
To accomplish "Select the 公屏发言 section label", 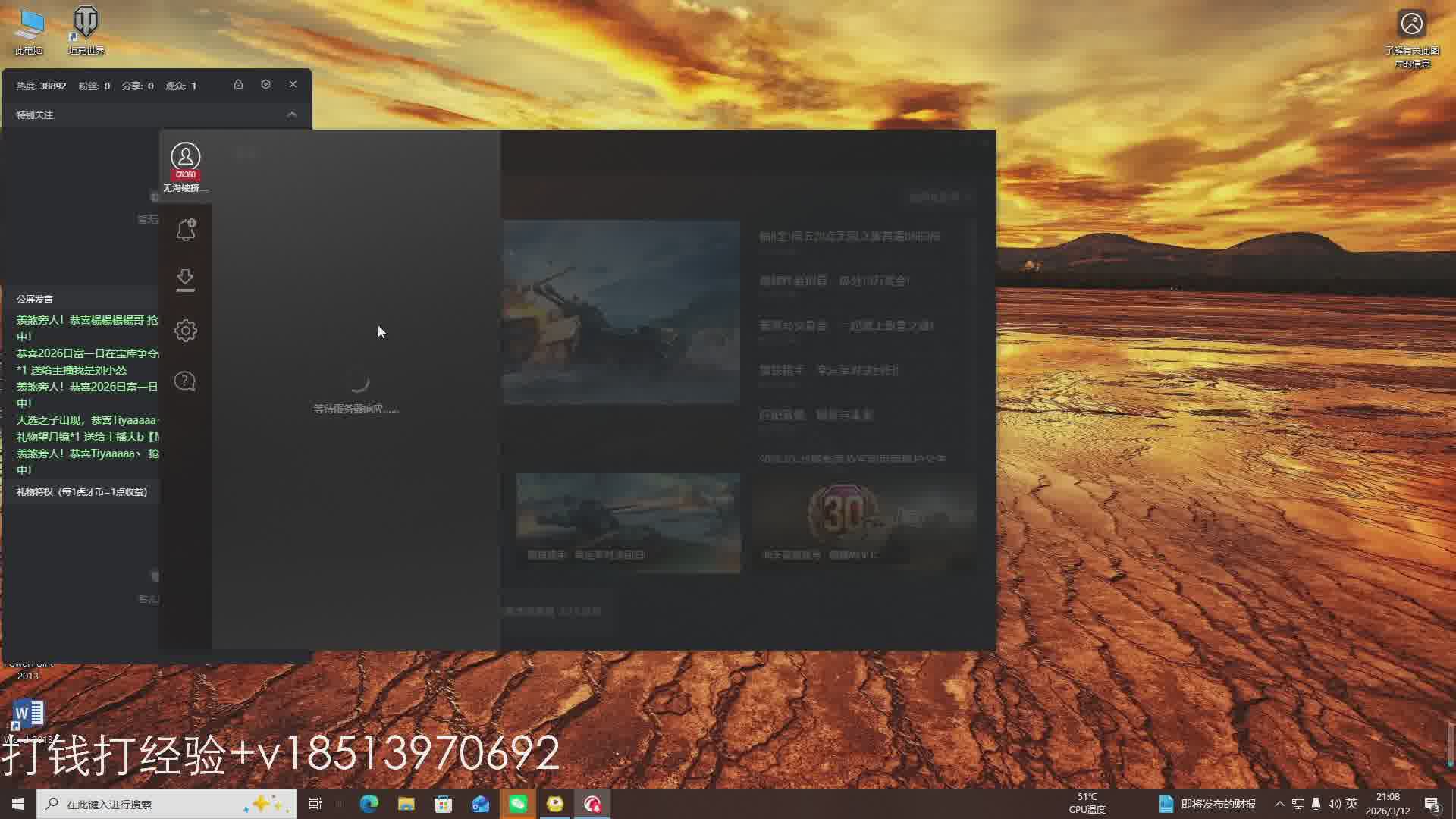I will pos(35,299).
